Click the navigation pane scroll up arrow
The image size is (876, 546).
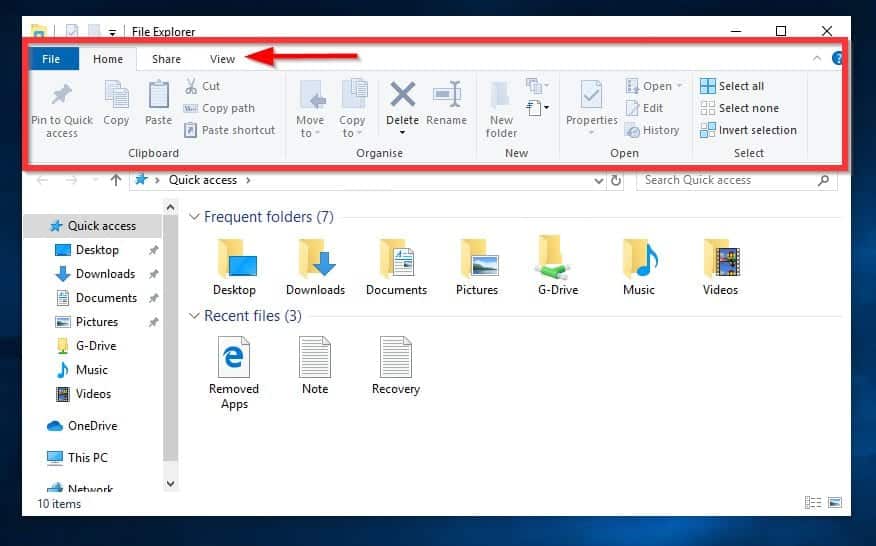pyautogui.click(x=170, y=208)
